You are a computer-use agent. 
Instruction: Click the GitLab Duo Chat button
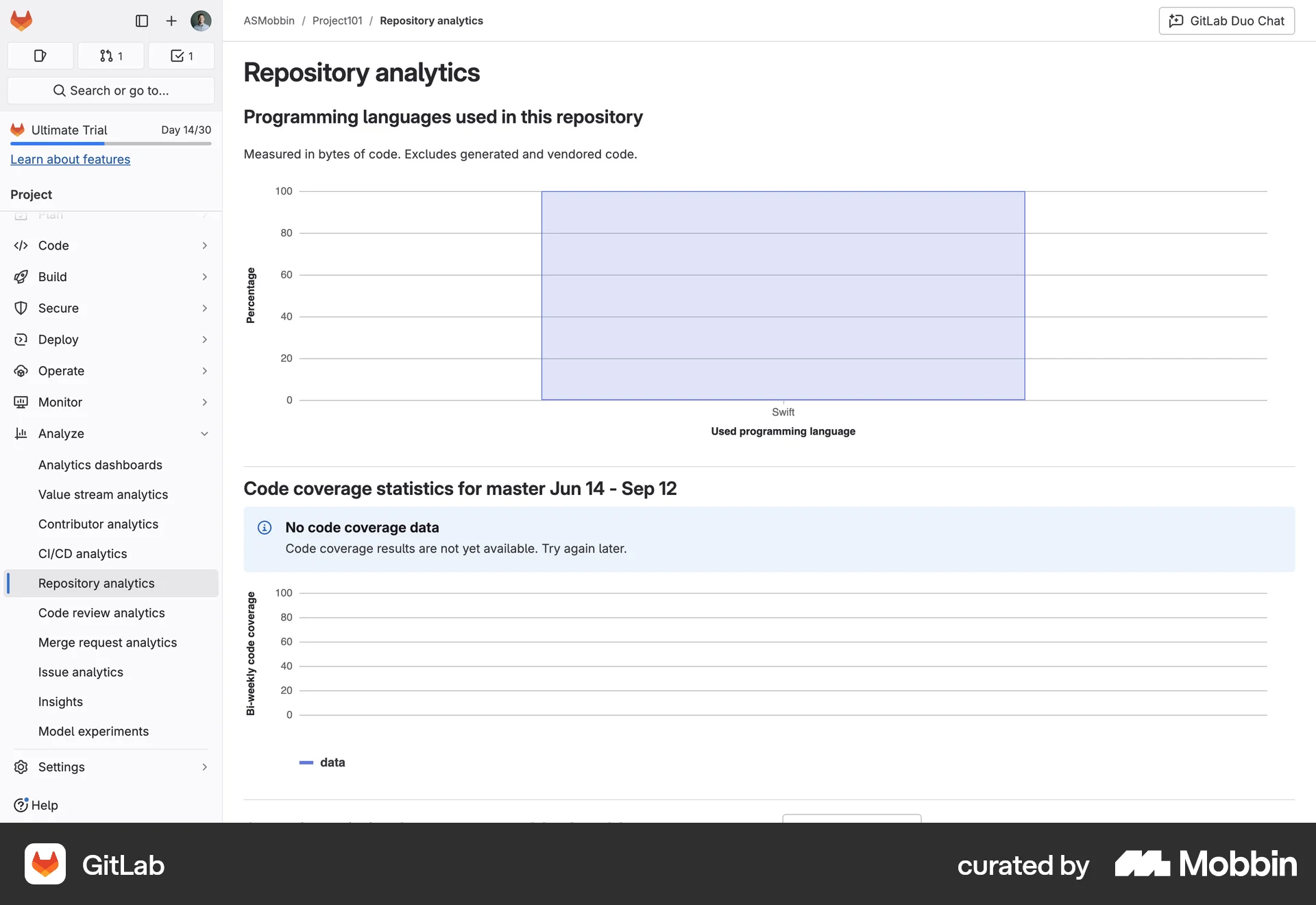point(1226,21)
